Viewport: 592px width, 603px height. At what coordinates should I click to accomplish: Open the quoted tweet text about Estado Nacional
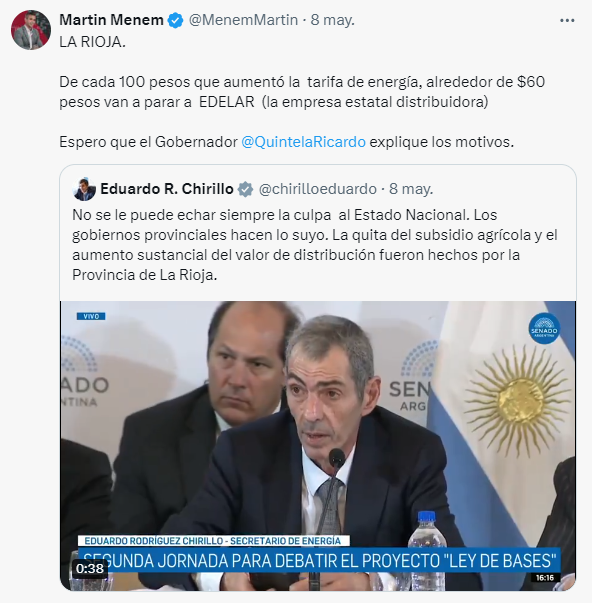click(315, 245)
